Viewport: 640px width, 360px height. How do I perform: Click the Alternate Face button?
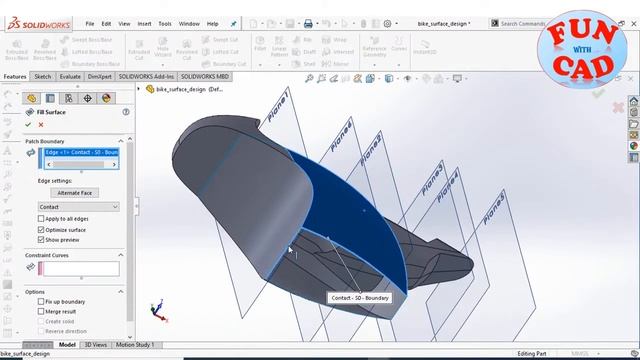[x=75, y=193]
